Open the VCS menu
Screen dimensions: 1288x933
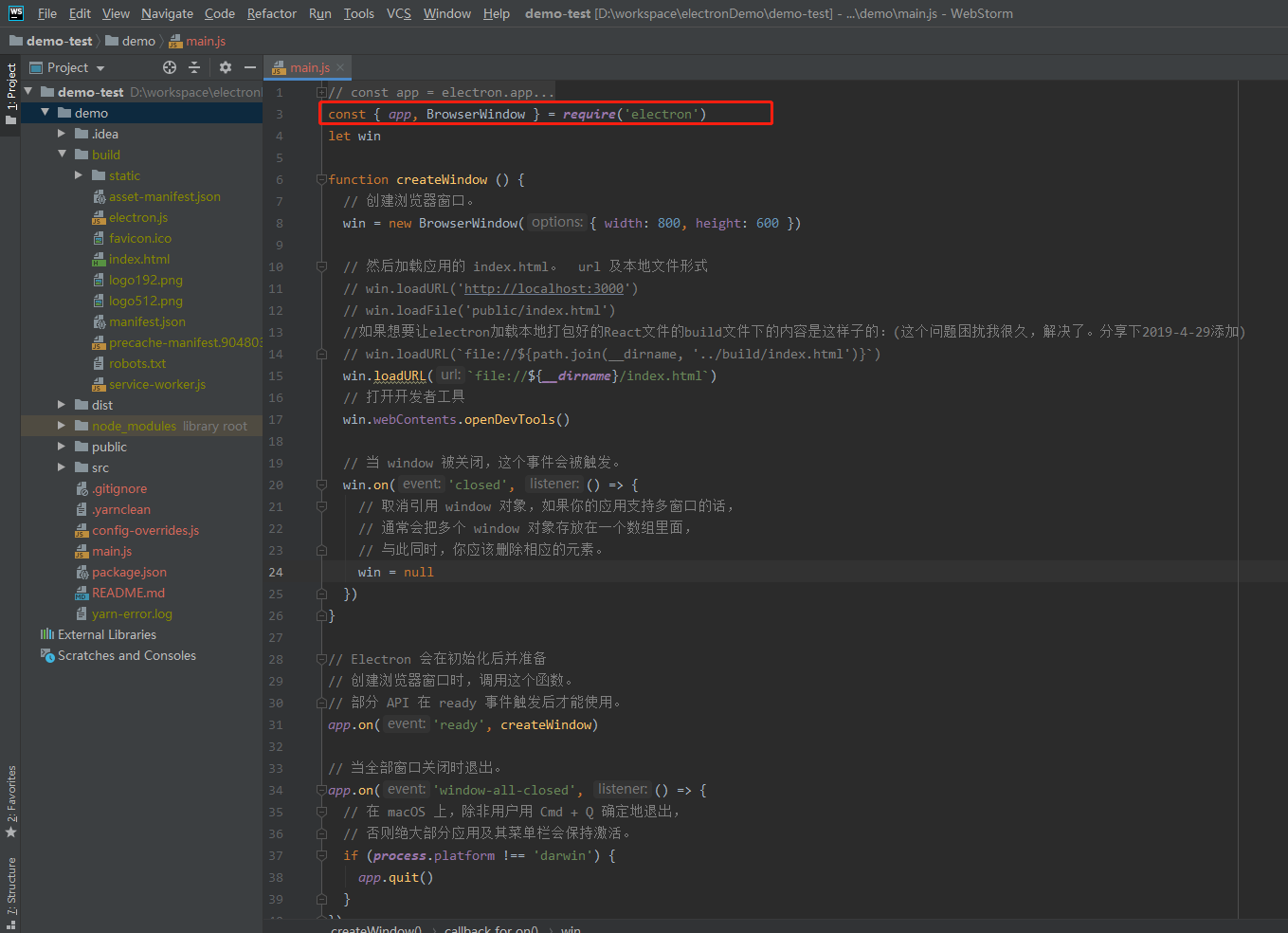399,13
